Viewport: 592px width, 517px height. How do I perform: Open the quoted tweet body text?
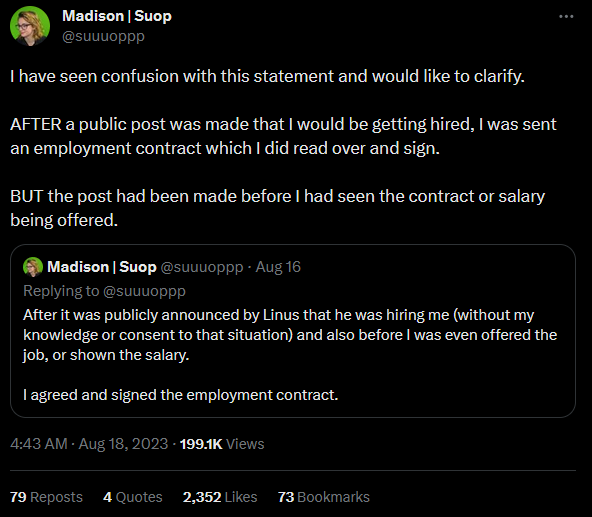[290, 355]
